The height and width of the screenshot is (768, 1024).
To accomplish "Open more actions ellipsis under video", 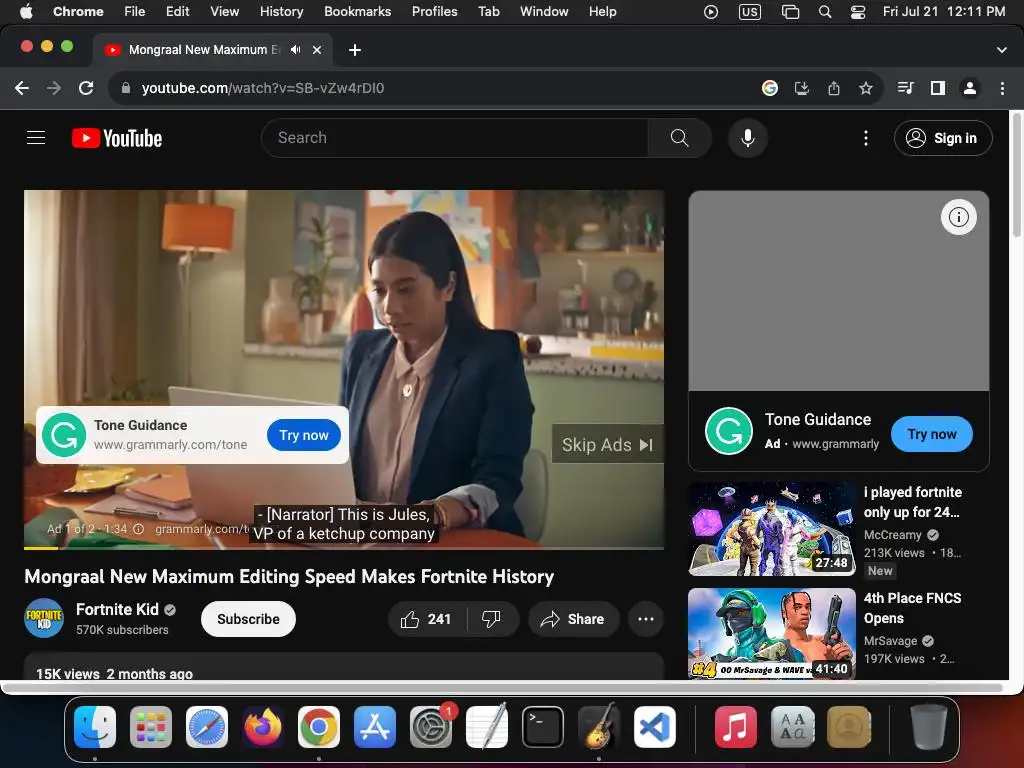I will tap(646, 619).
